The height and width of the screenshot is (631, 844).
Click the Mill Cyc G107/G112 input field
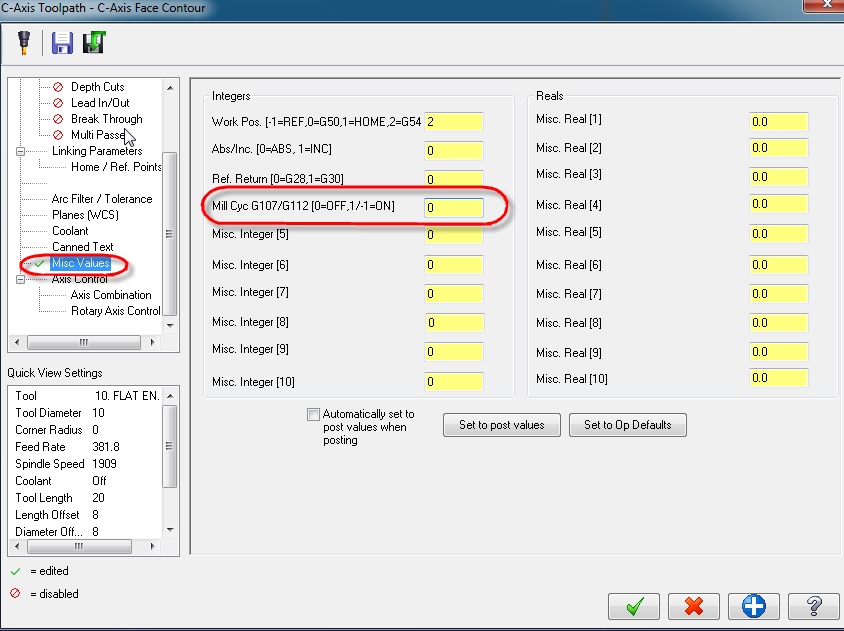click(x=454, y=207)
